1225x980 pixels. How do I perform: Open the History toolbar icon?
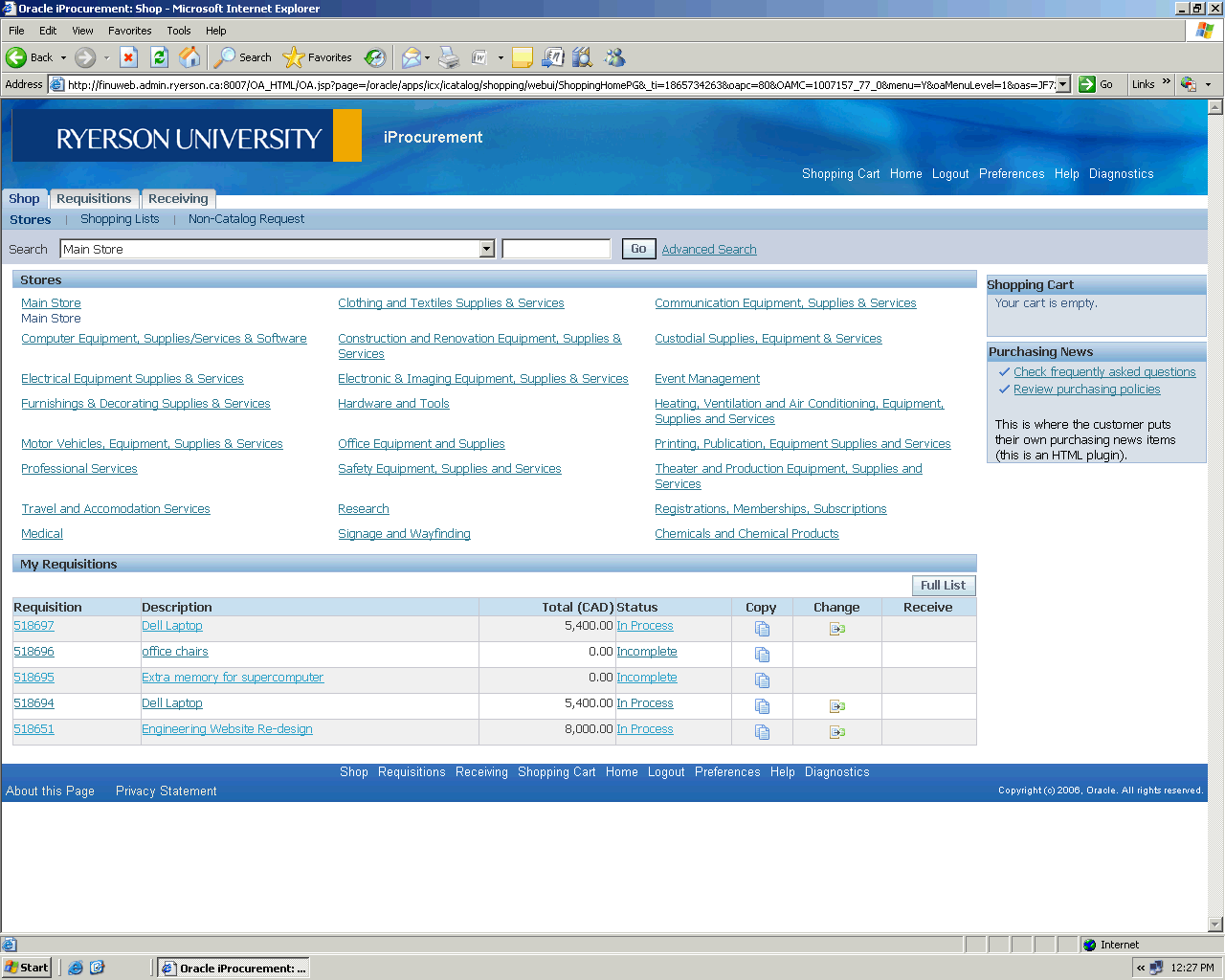pyautogui.click(x=375, y=57)
